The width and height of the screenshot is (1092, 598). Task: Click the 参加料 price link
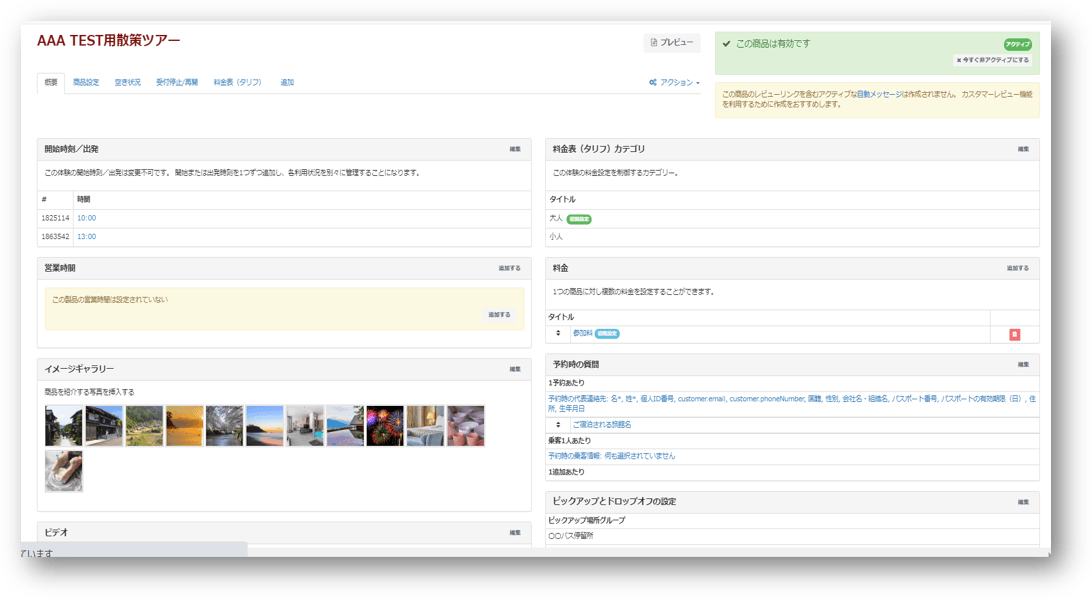click(582, 333)
